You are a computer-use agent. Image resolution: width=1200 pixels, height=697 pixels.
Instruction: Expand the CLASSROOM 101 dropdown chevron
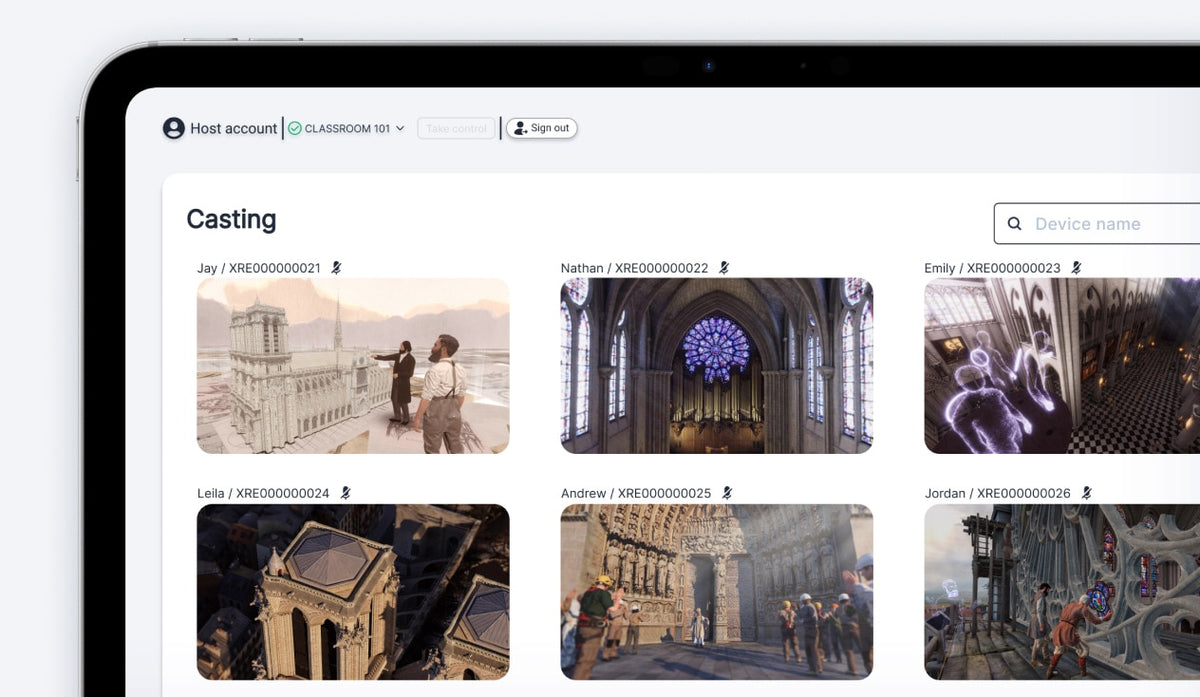400,128
